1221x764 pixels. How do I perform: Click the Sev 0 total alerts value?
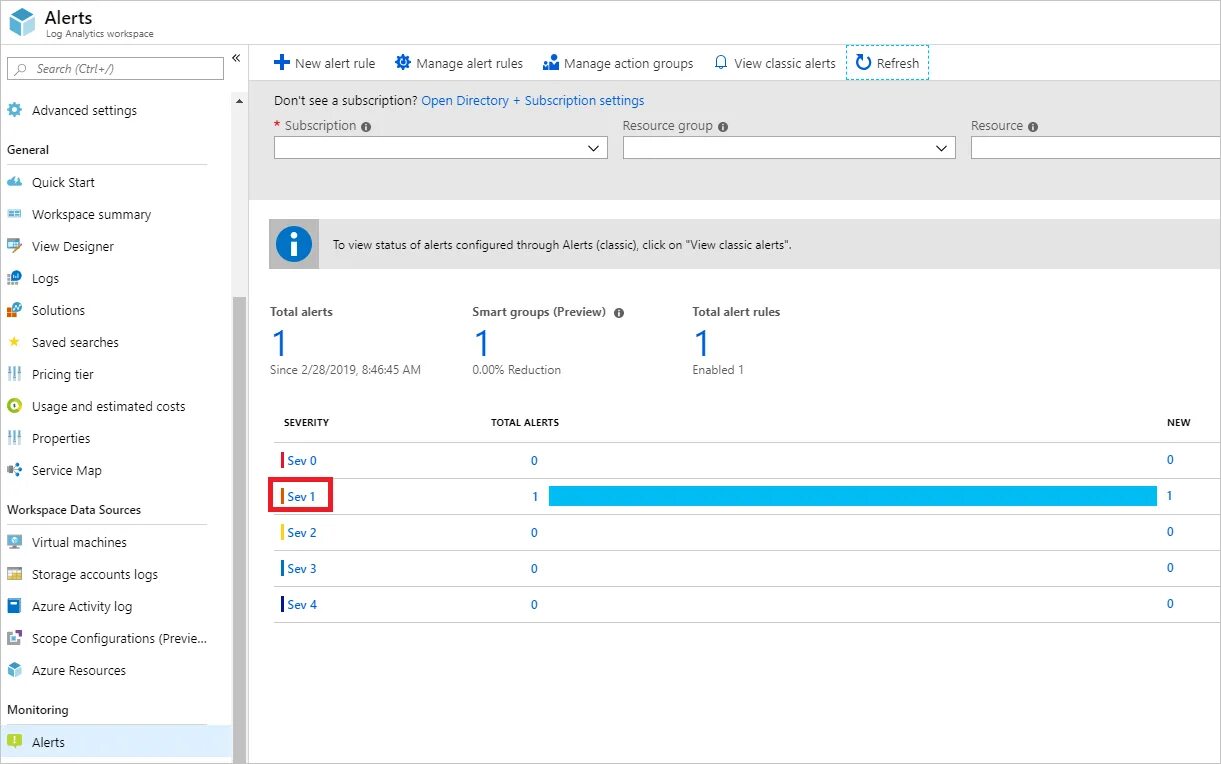534,460
